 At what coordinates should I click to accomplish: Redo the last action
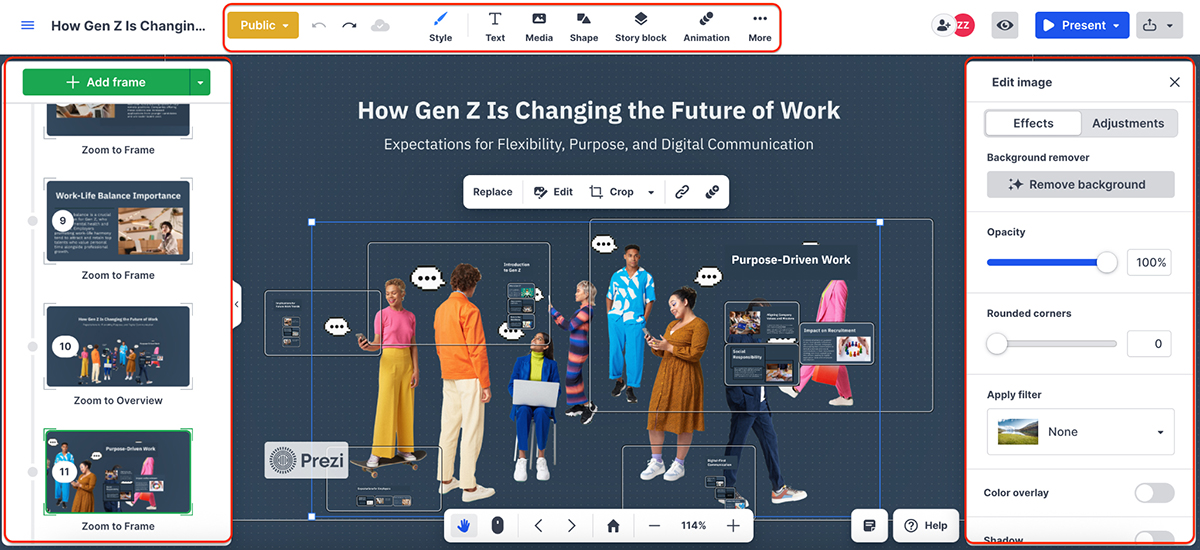tap(349, 25)
